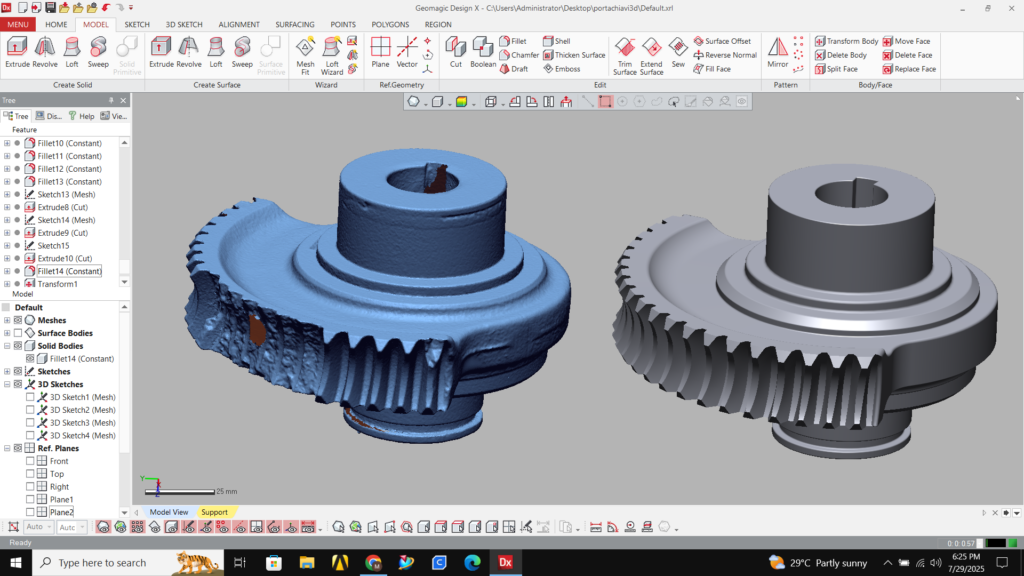The height and width of the screenshot is (576, 1024).
Task: Check the Surface Bodies visibility box
Action: 17,333
